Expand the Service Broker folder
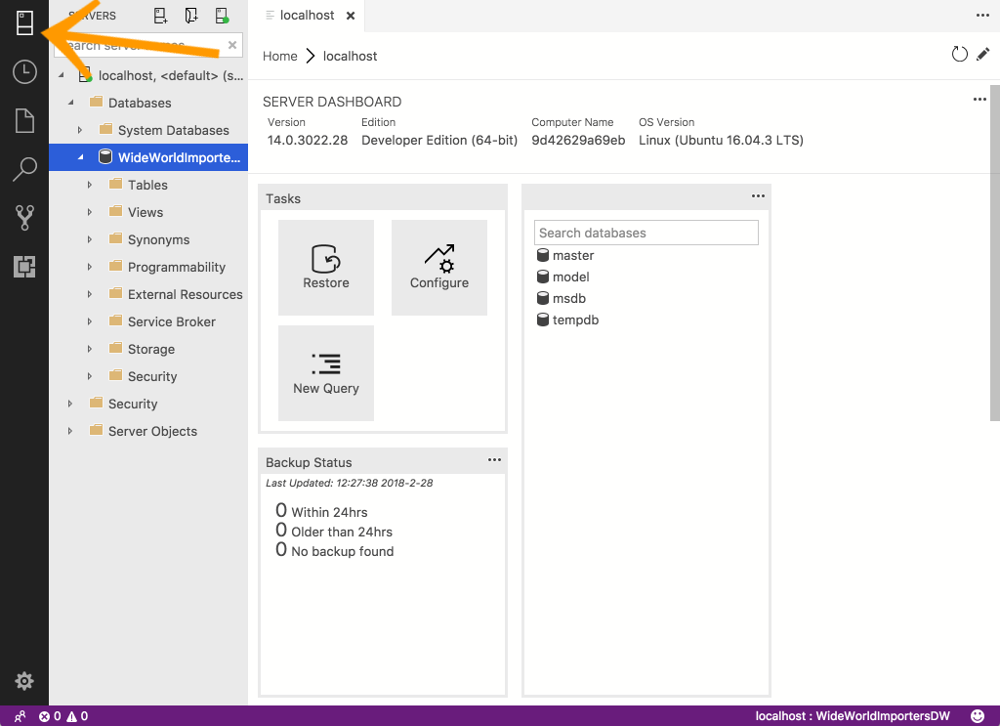 90,322
